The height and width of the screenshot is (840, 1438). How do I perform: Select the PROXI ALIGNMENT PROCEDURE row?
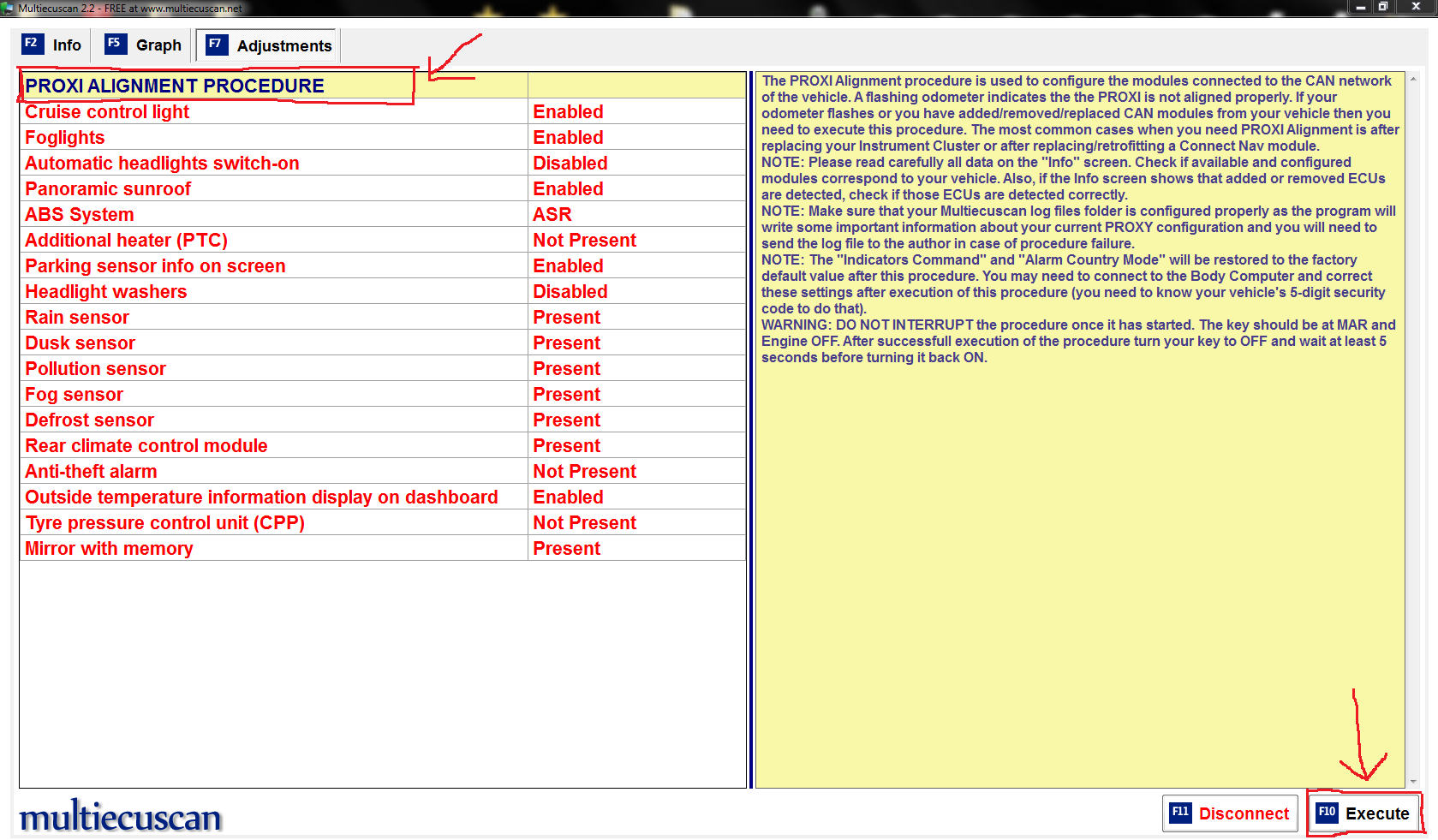[175, 86]
